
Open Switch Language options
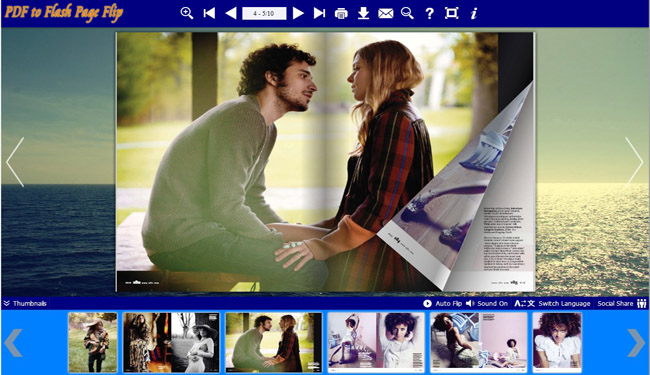pos(552,303)
